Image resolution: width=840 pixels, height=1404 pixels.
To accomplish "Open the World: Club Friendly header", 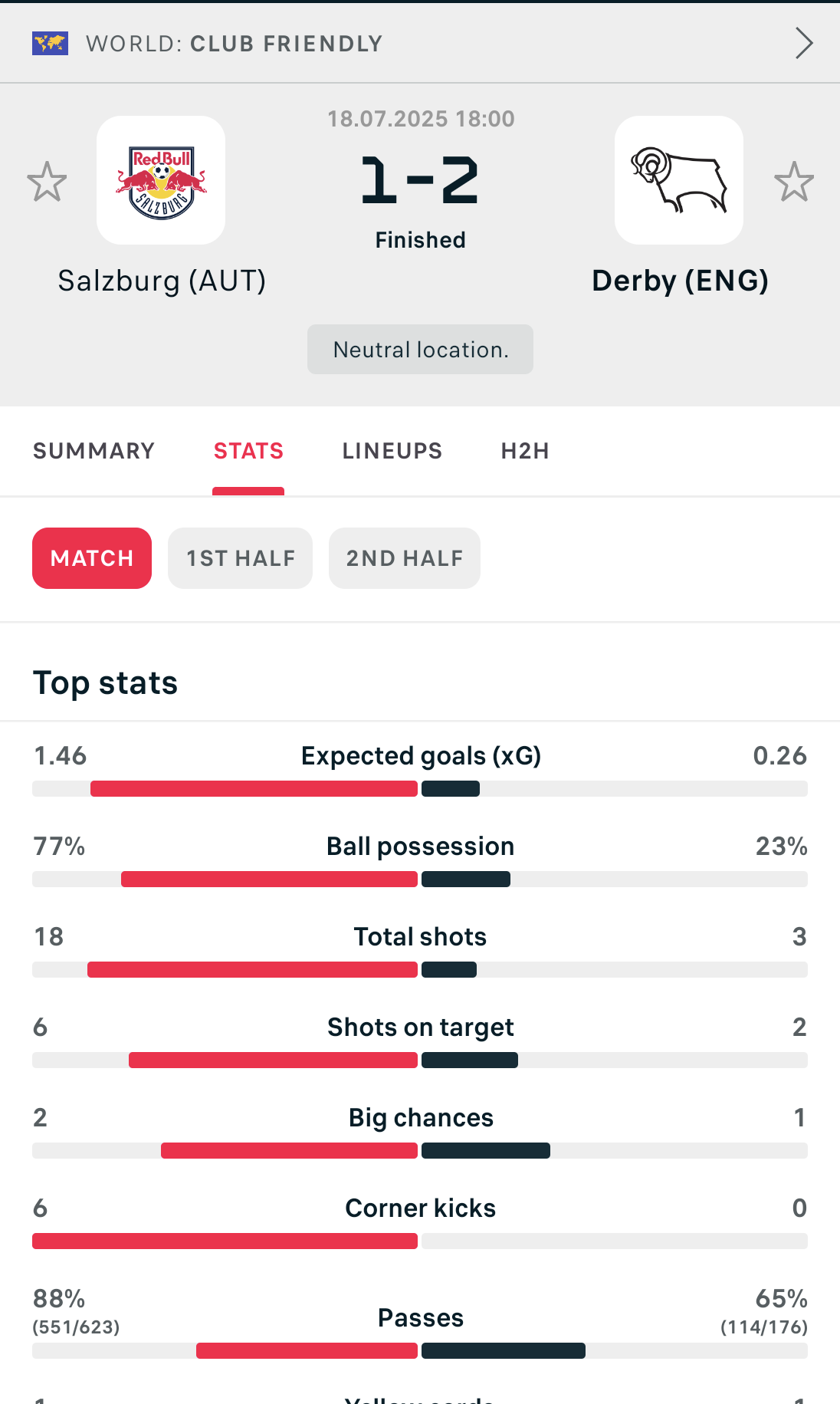I will (235, 44).
